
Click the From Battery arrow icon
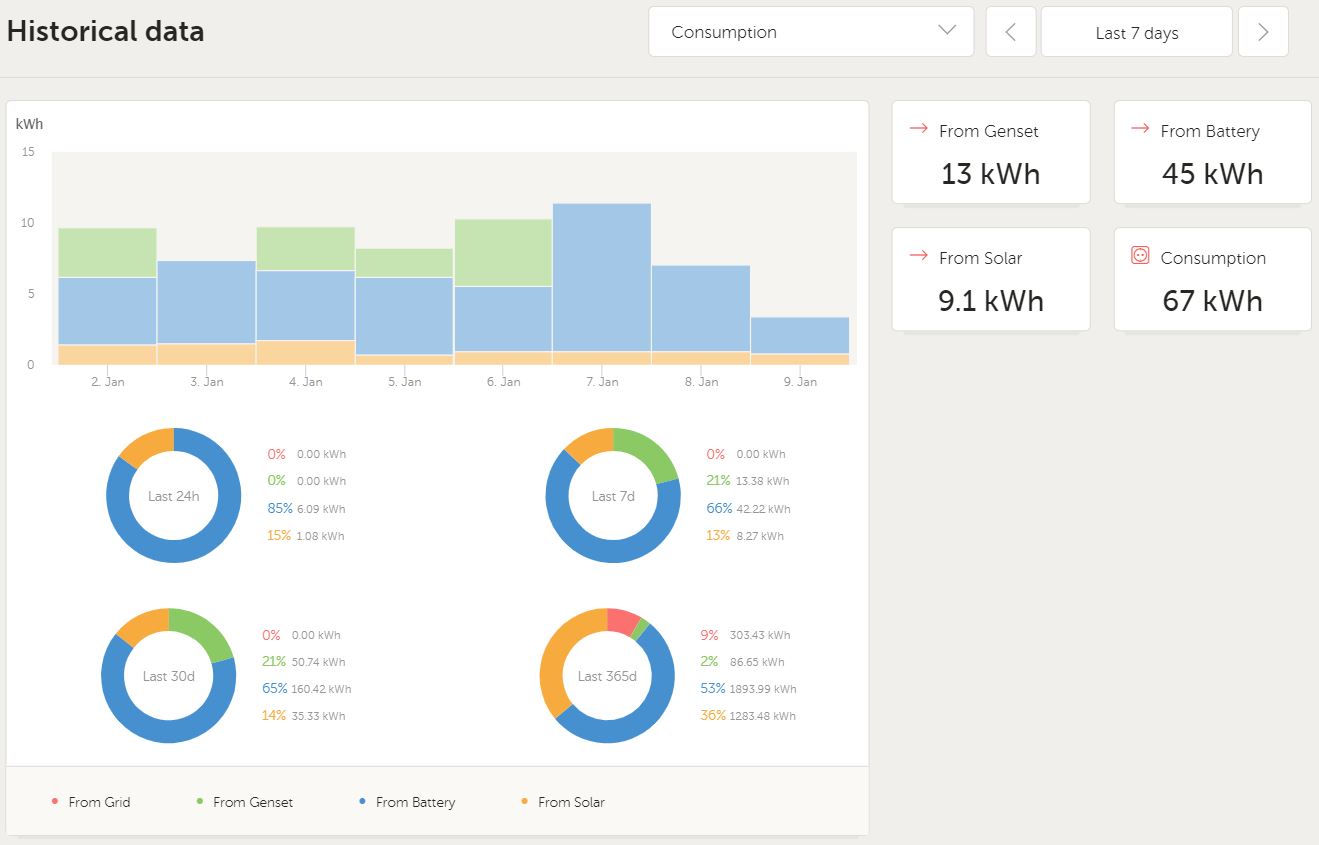1140,129
